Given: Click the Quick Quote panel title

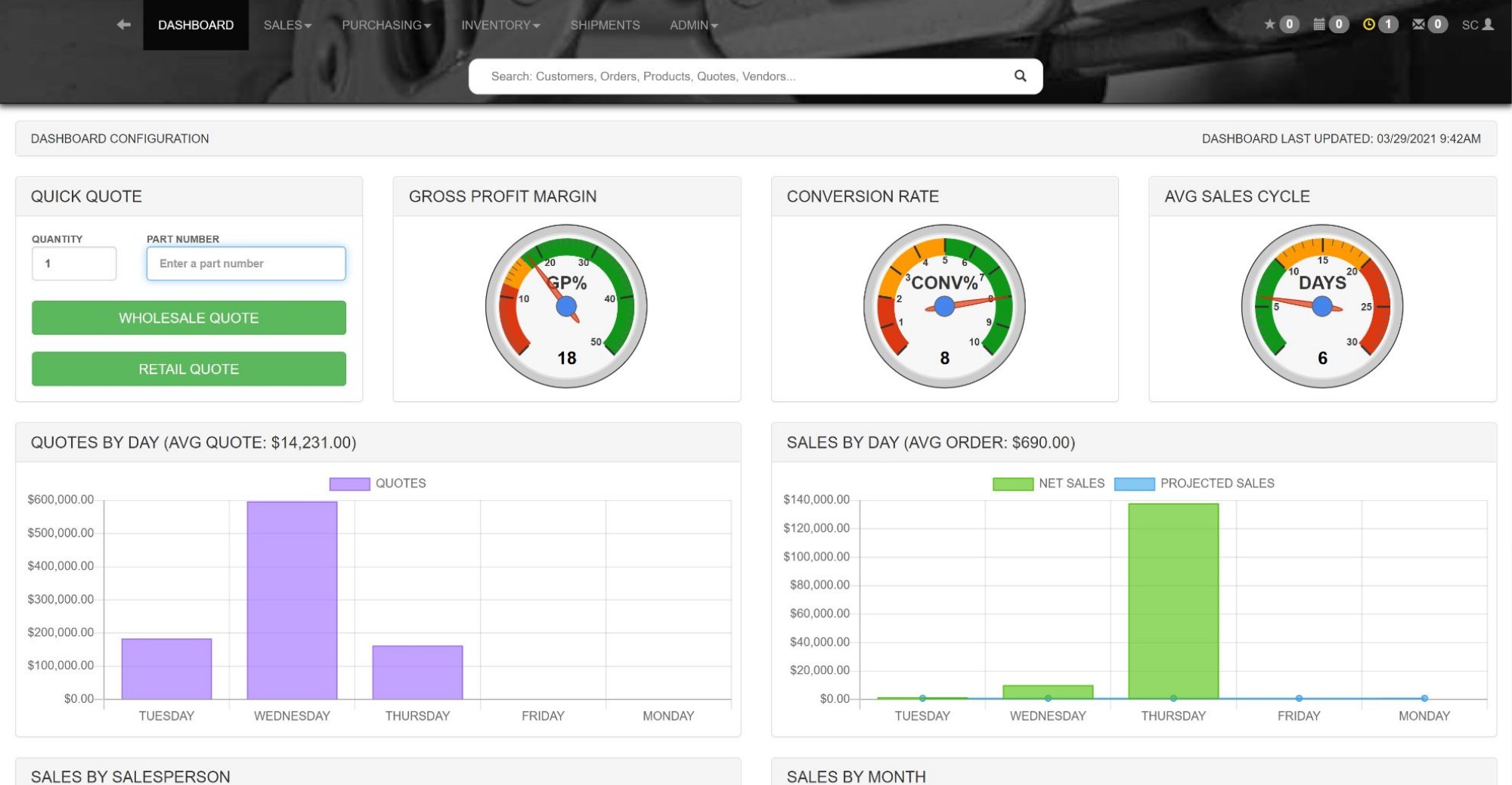Looking at the screenshot, I should (x=86, y=196).
